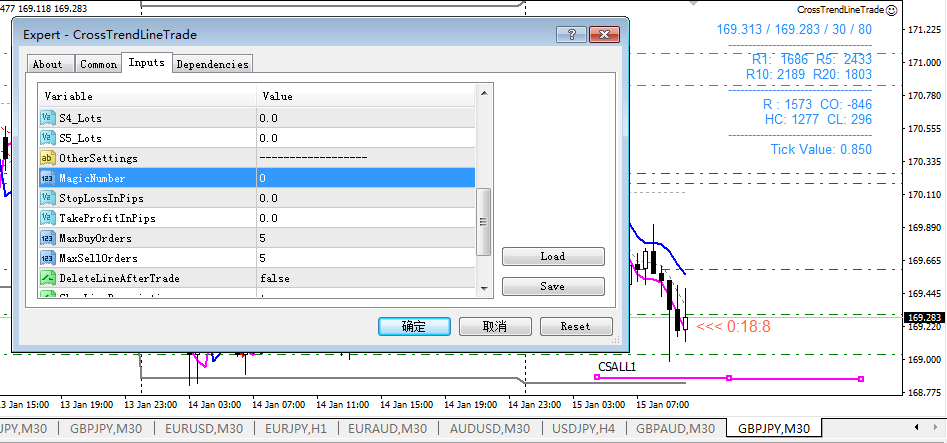Edit the MaxBuyOrders value 5
947x443 pixels.
365,238
